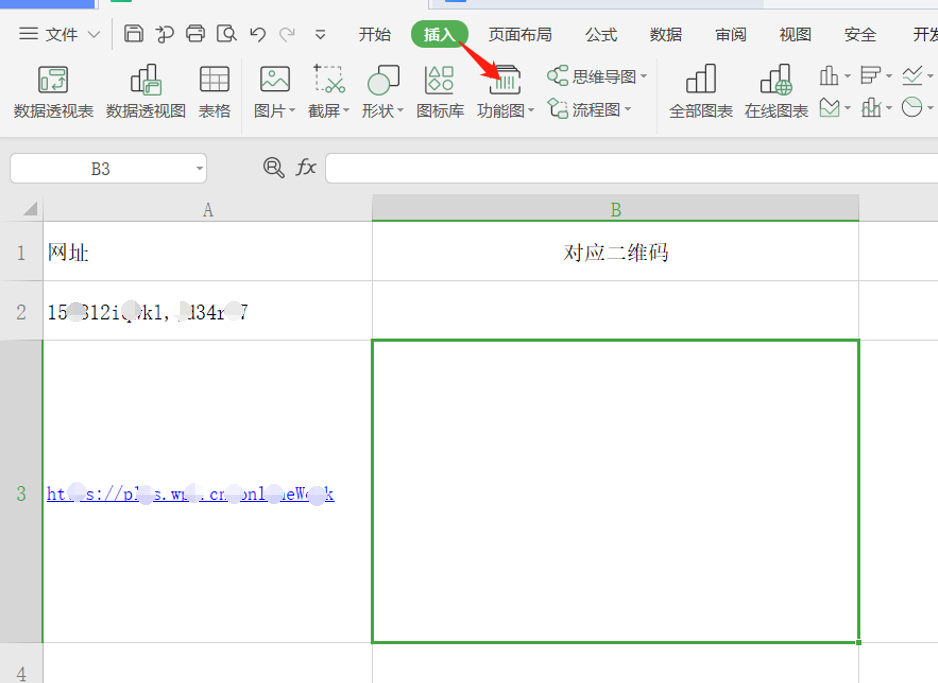This screenshot has width=938, height=683.
Task: Click the pie chart icon
Action: (912, 108)
